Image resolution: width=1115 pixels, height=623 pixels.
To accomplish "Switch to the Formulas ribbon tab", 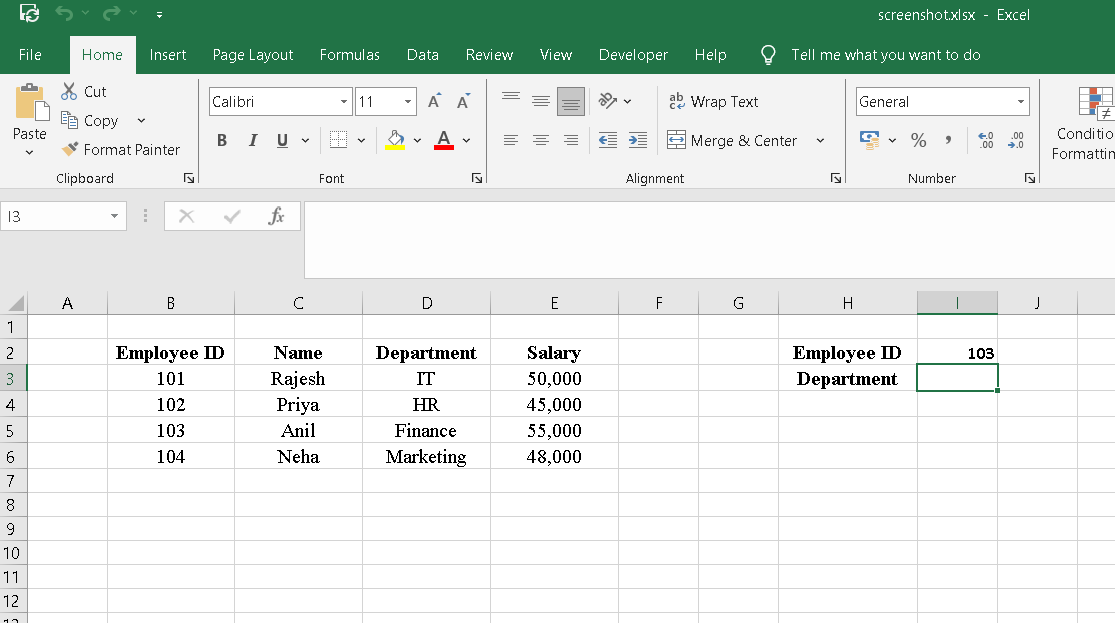I will click(349, 55).
